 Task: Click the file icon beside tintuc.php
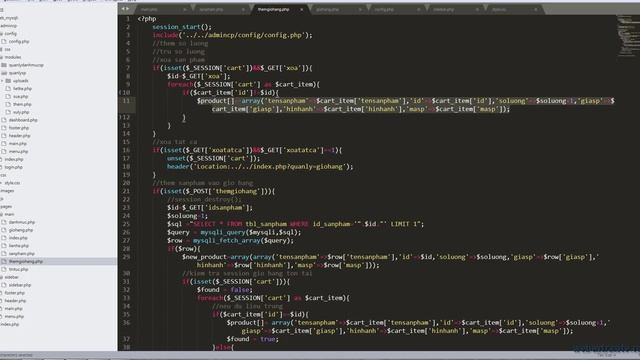[4, 269]
